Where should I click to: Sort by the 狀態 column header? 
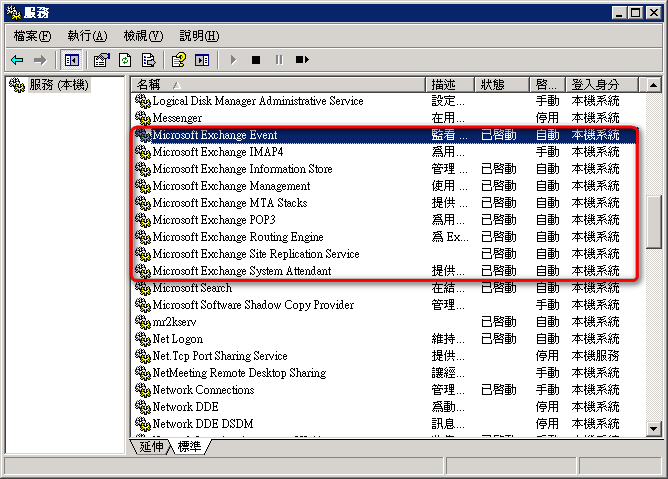point(502,85)
